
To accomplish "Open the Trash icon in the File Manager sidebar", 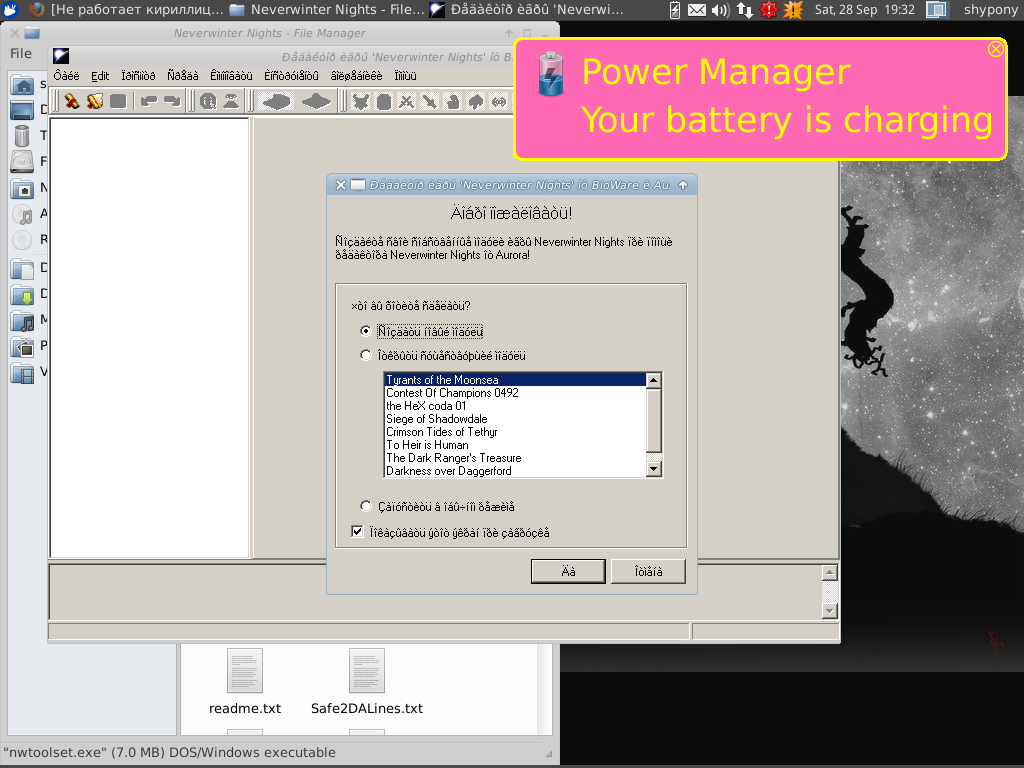I will (x=22, y=135).
